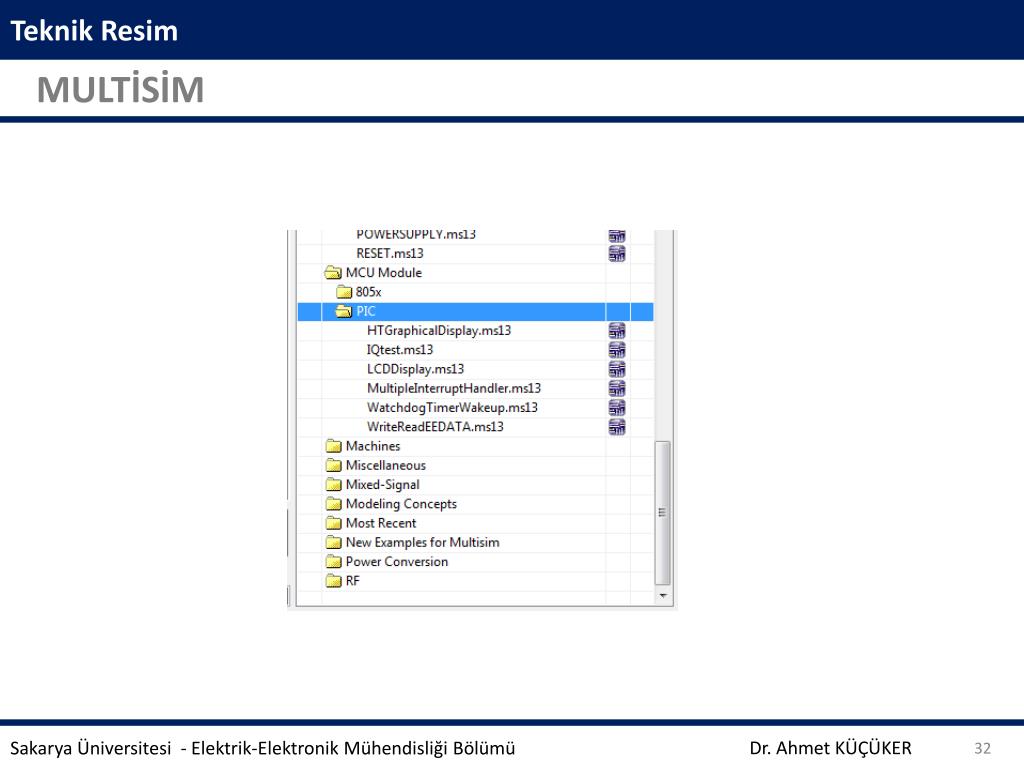The image size is (1024, 768).
Task: Click the circuit icon beside WriteReadEEDATA.ms13
Action: pos(617,427)
